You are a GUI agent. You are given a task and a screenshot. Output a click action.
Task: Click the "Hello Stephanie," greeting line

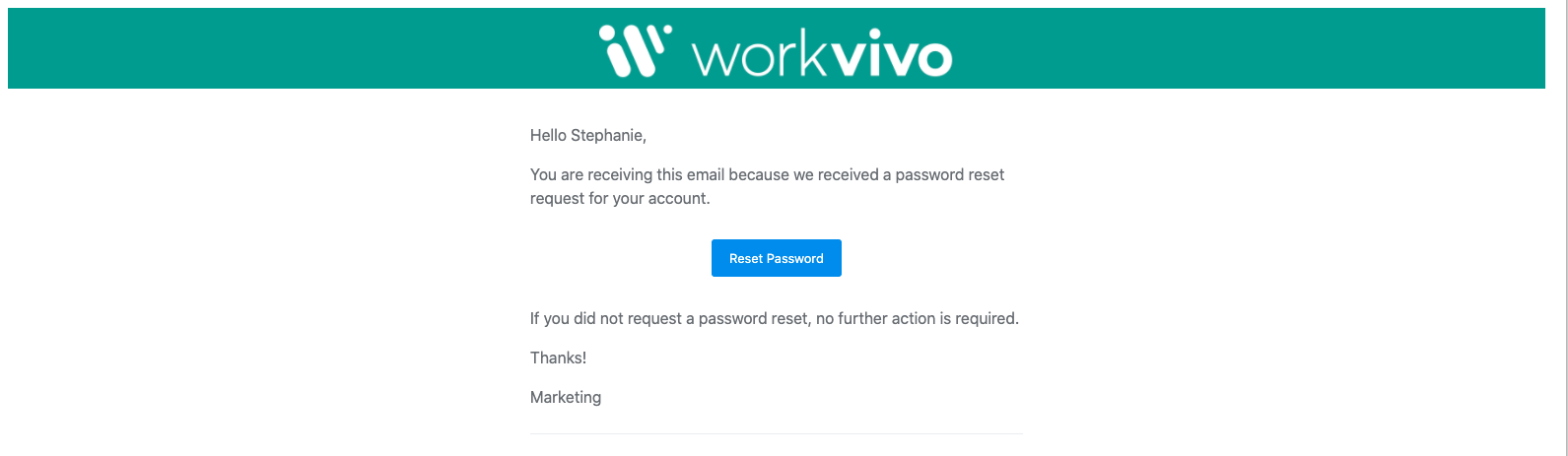(x=587, y=136)
